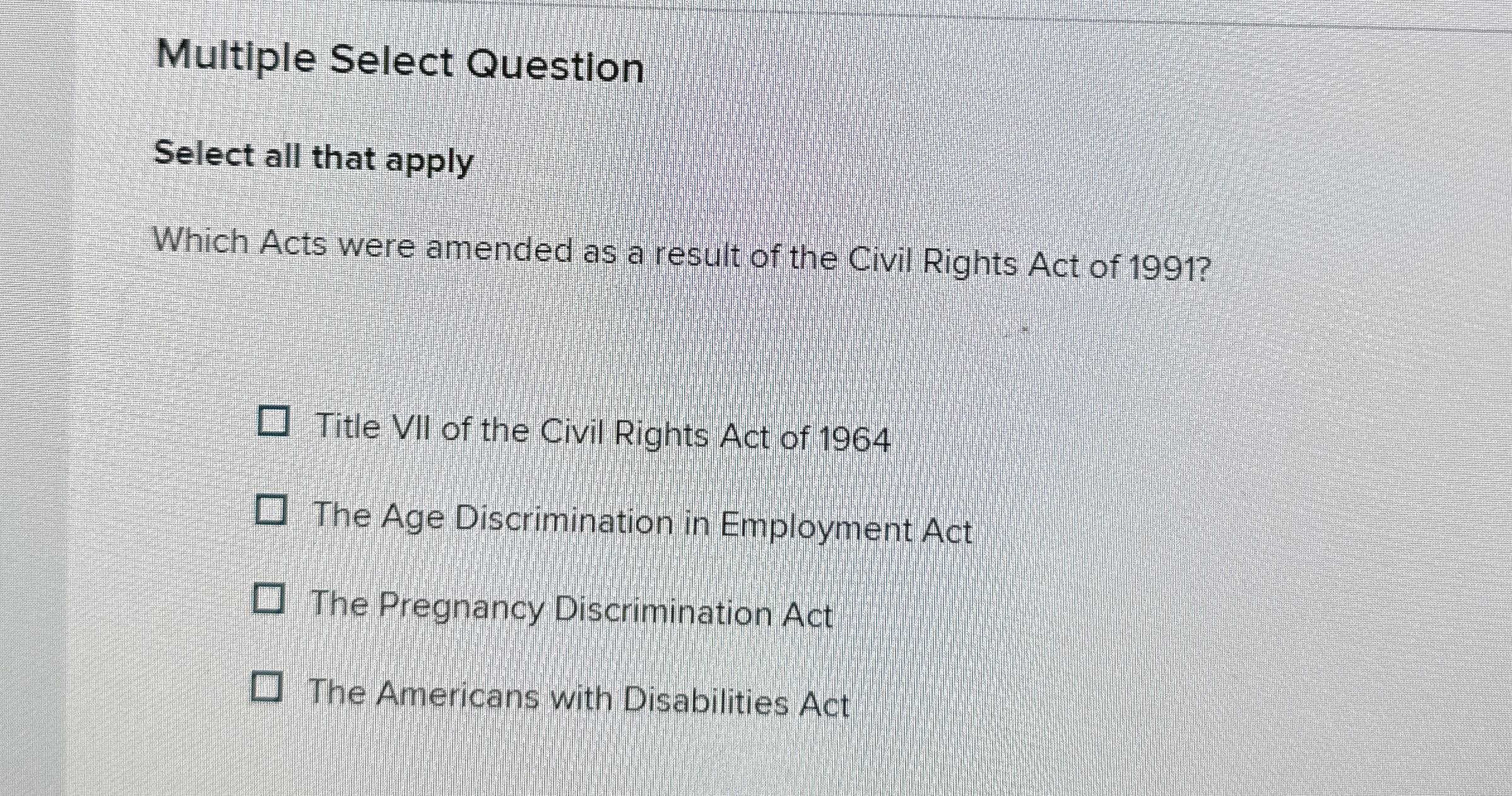1512x796 pixels.
Task: Click the 'Select all that apply' label
Action: click(312, 158)
